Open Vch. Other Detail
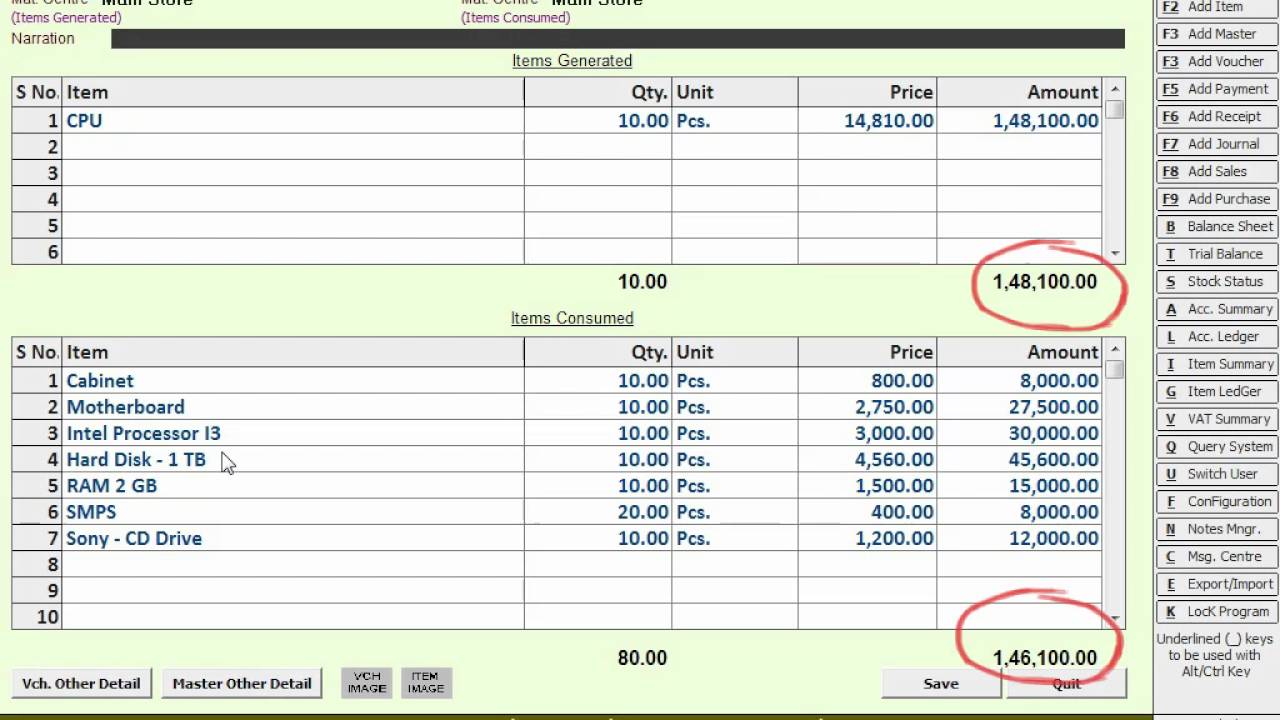1280x720 pixels. pyautogui.click(x=81, y=684)
